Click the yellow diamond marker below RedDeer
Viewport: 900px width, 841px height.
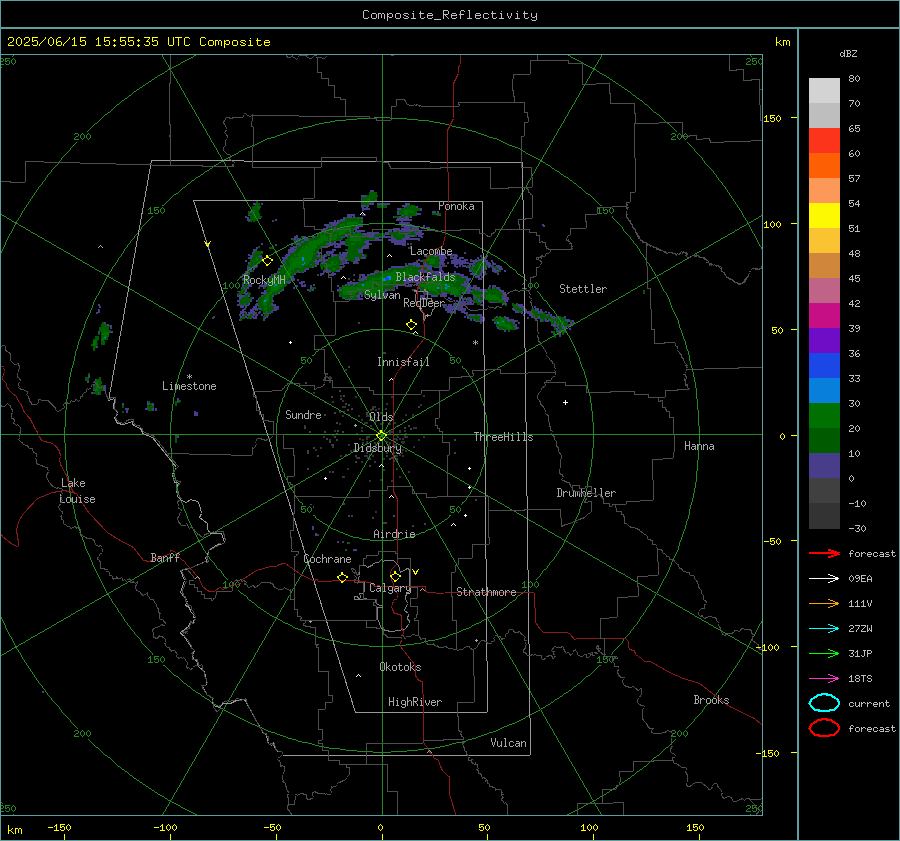pyautogui.click(x=412, y=325)
